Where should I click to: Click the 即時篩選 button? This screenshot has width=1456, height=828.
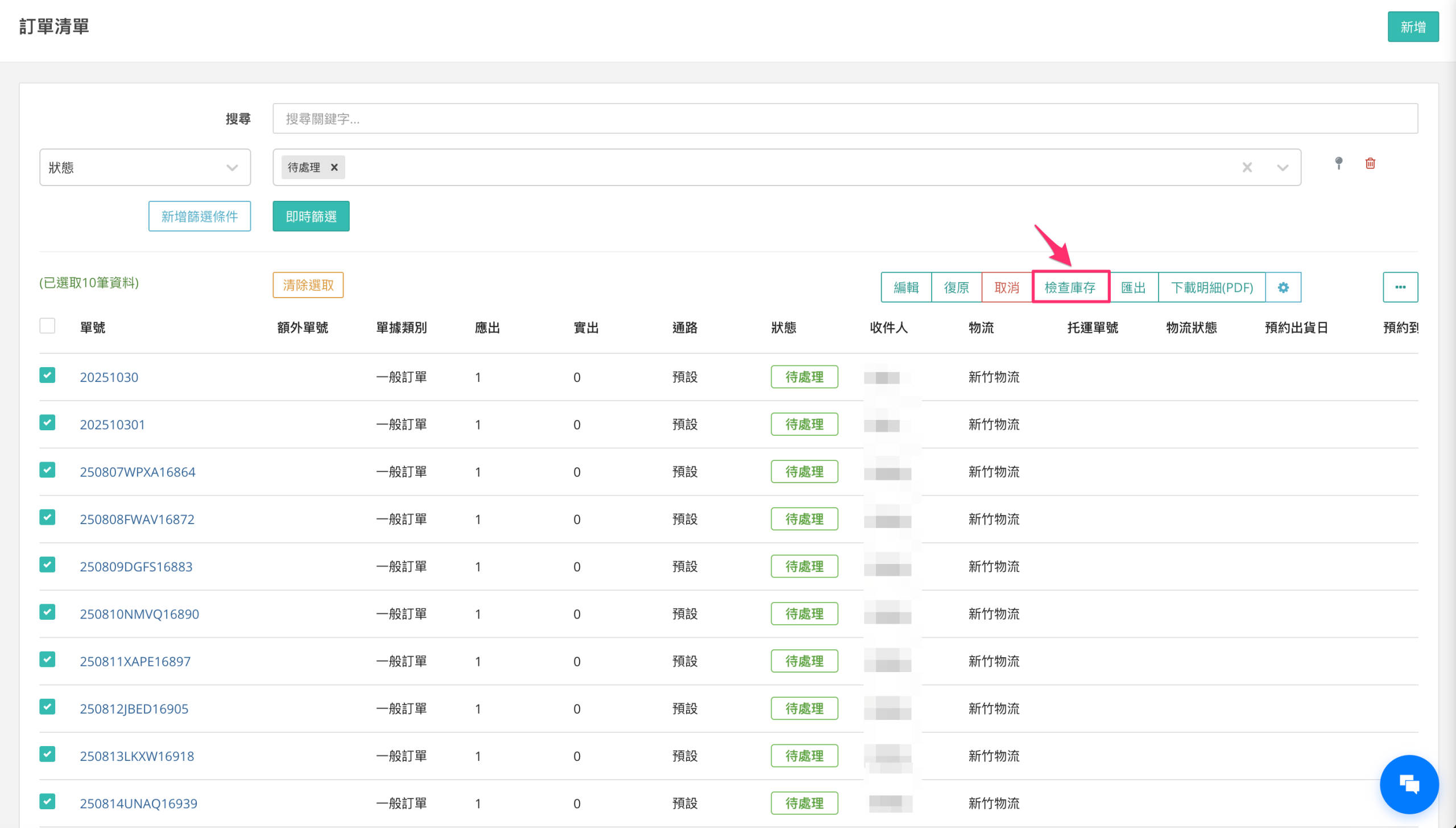311,216
